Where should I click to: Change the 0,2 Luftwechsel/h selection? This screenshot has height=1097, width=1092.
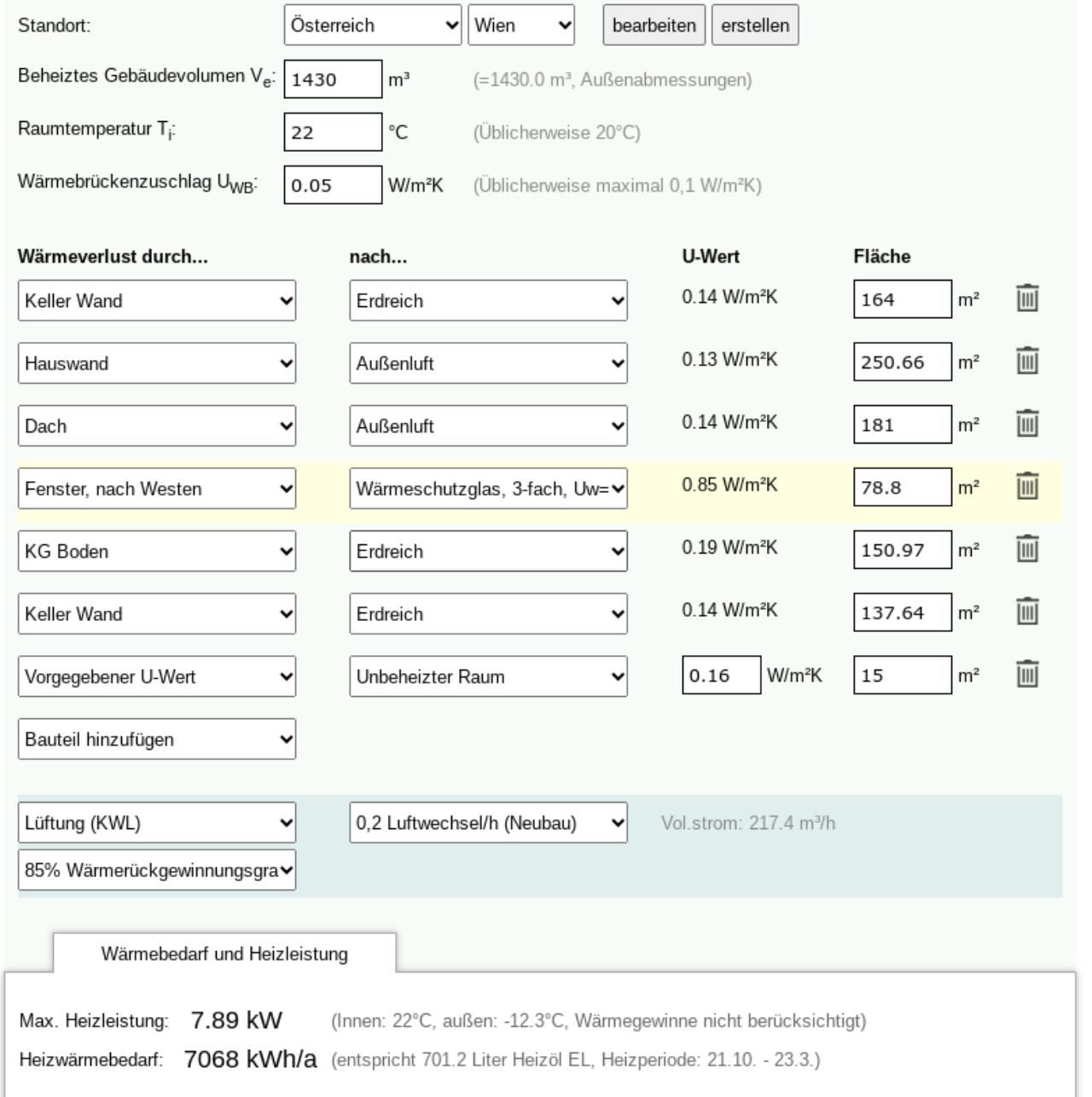tap(488, 823)
